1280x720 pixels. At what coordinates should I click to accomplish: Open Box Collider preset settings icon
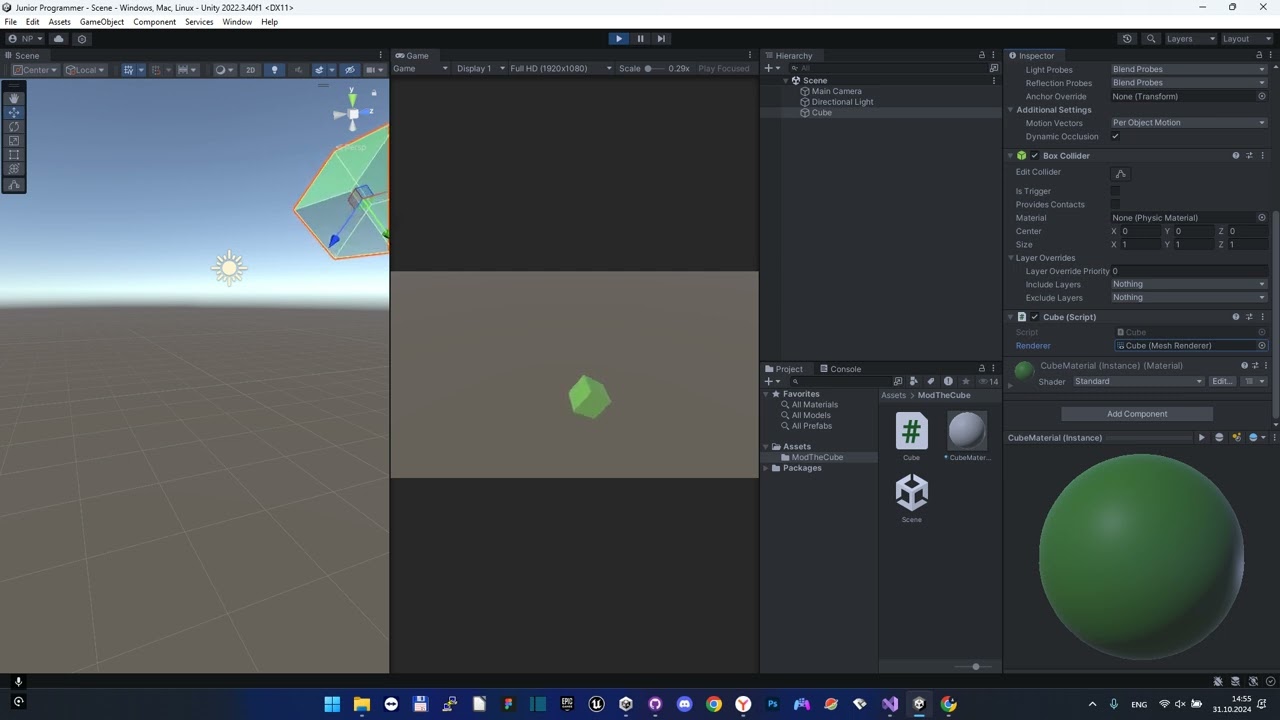[1249, 156]
